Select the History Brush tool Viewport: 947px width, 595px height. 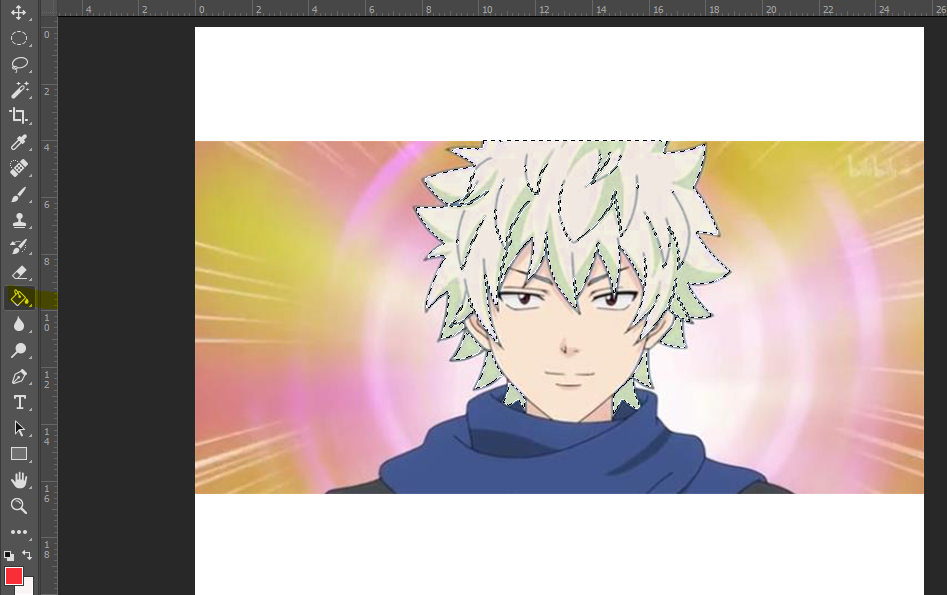(19, 246)
